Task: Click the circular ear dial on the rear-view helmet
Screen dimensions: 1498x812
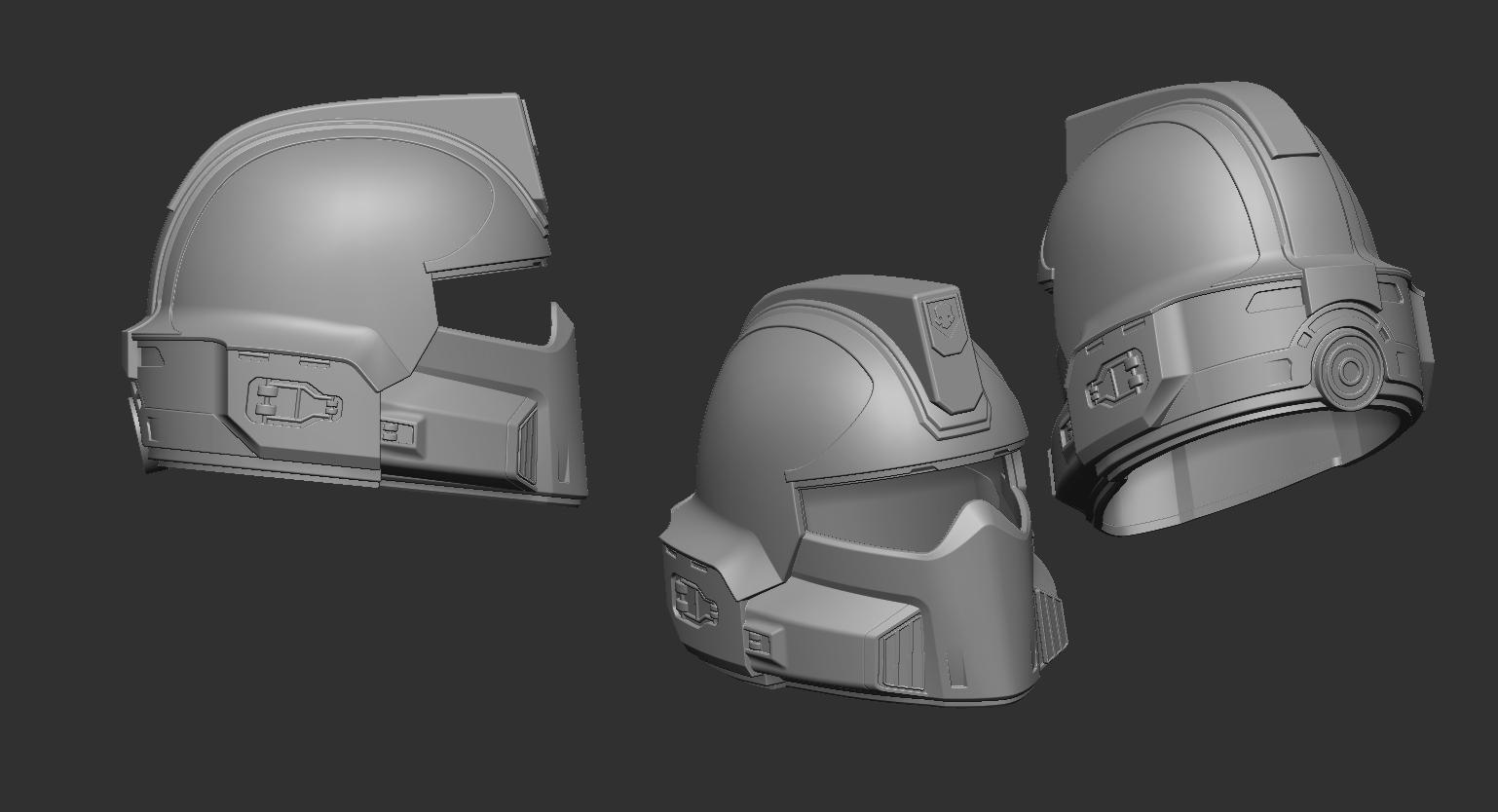Action: pos(1349,371)
